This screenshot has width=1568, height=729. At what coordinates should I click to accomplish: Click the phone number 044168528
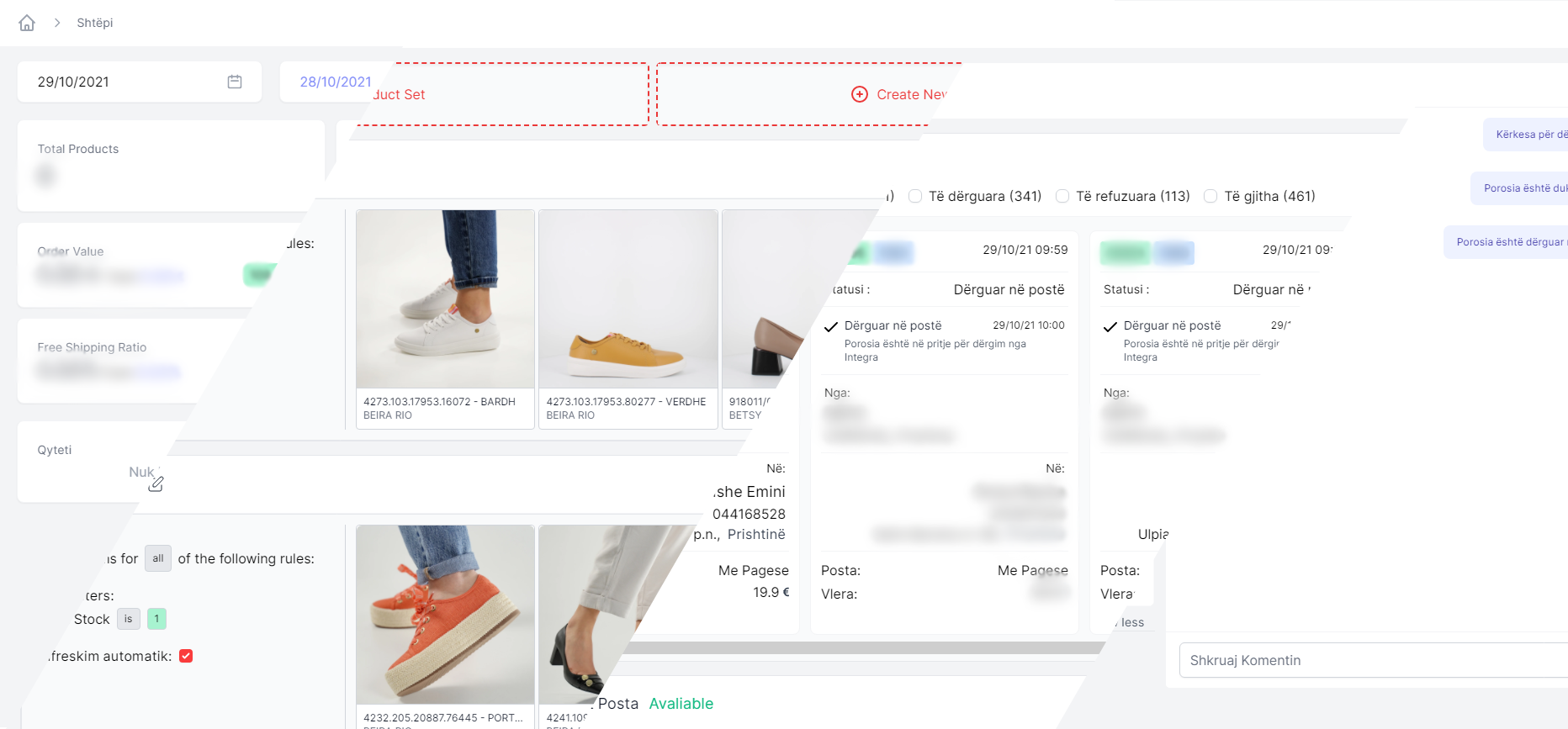click(x=749, y=514)
